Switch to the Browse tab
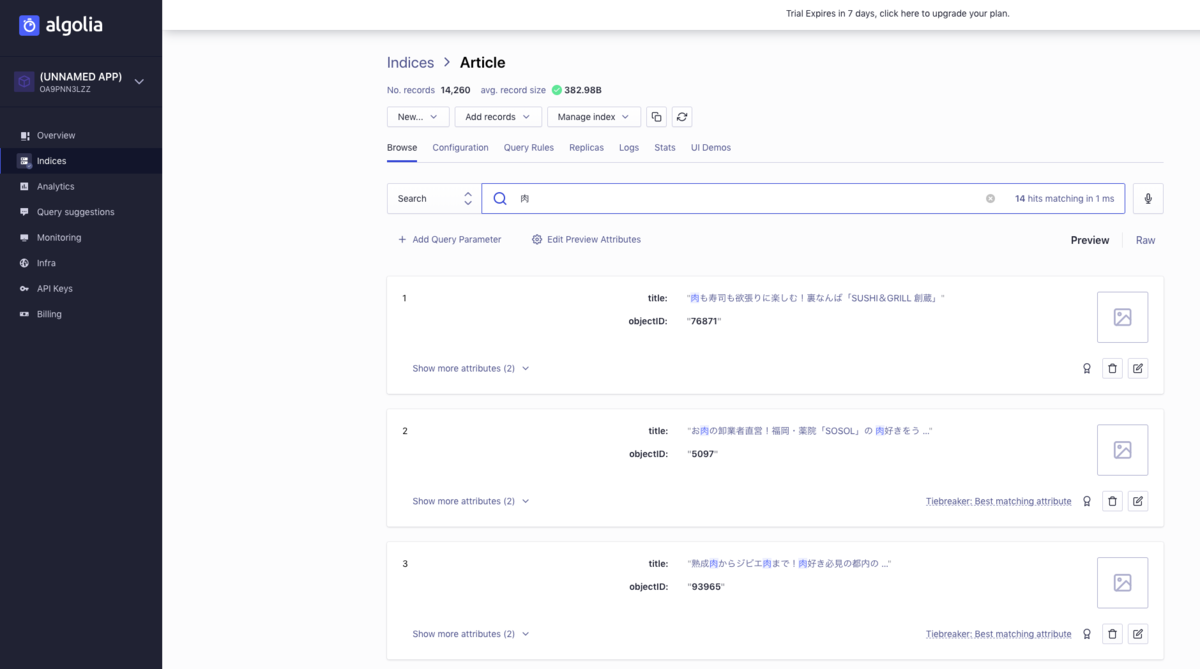This screenshot has width=1200, height=669. coord(402,147)
